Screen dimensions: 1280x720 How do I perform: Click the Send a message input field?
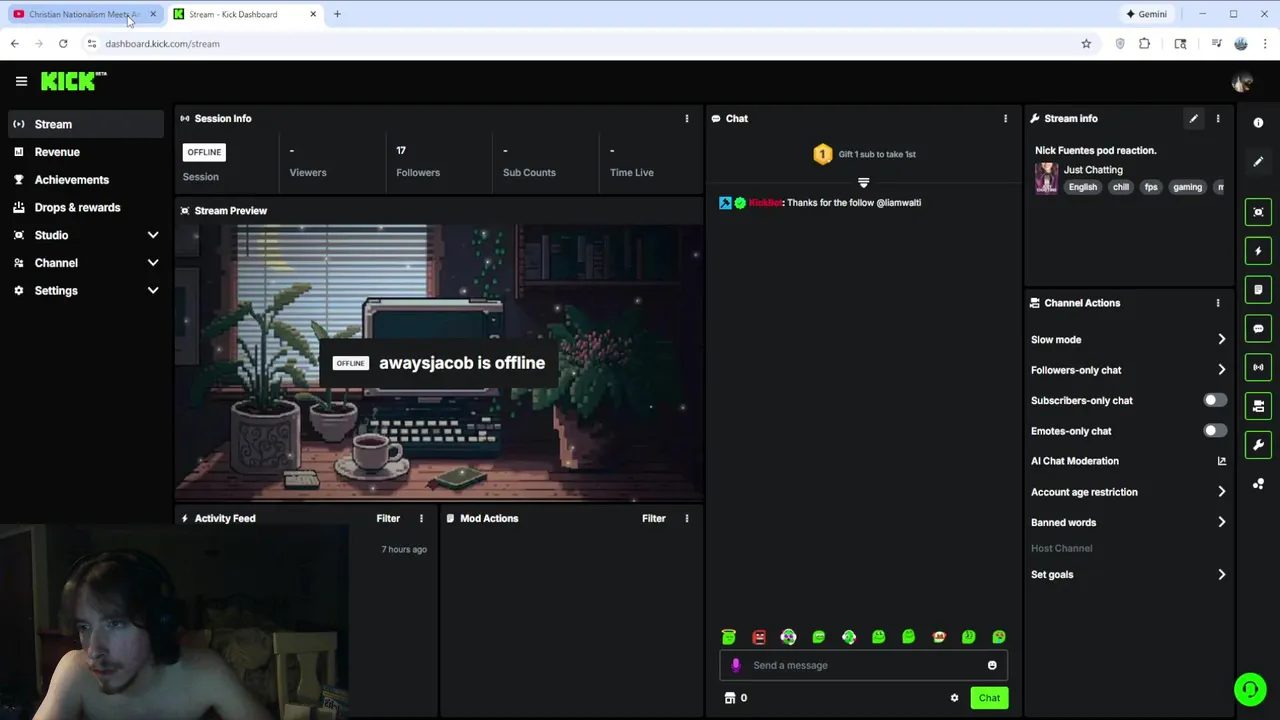[x=864, y=665]
